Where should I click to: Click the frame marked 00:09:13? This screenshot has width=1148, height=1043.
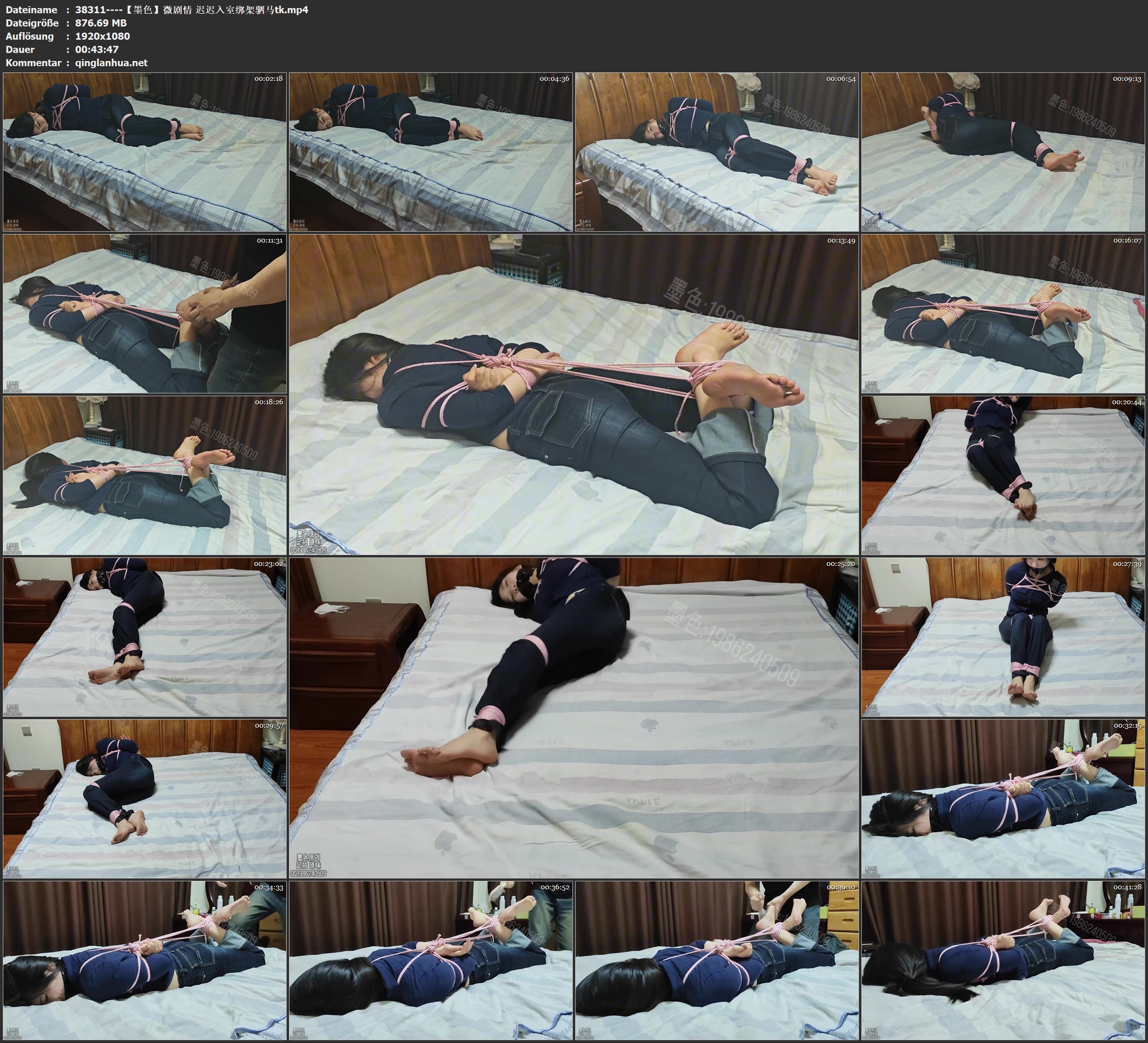tap(1003, 151)
